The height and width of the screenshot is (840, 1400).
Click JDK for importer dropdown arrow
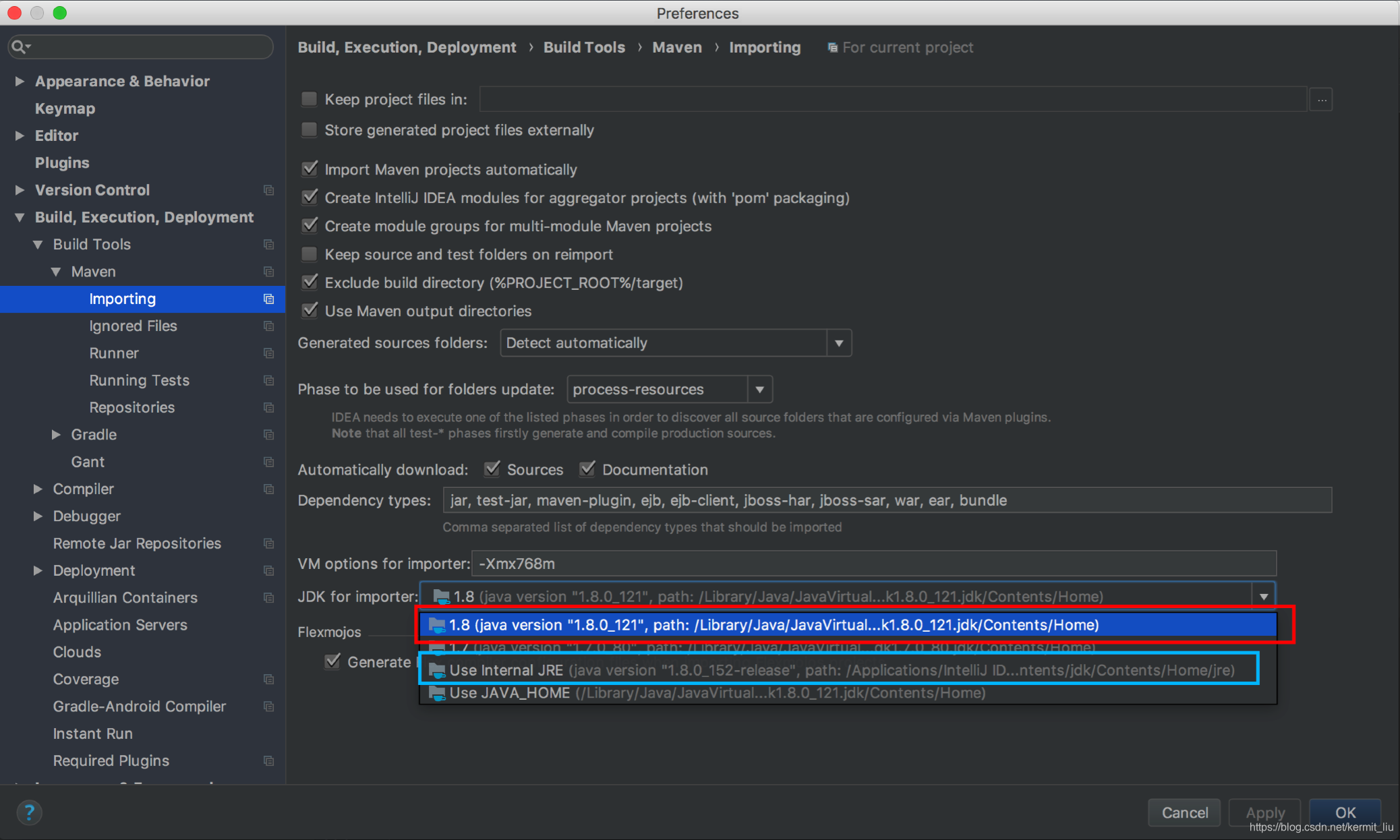pos(1263,597)
